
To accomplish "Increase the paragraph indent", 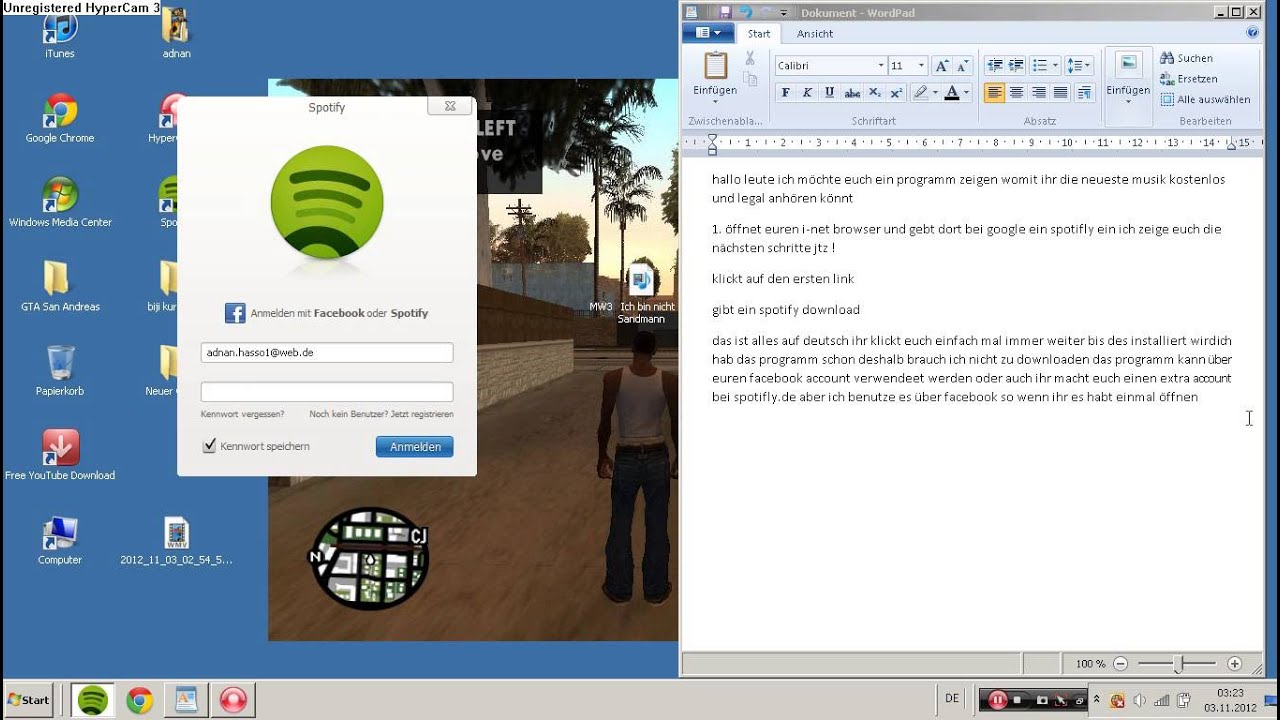I will [x=1016, y=66].
